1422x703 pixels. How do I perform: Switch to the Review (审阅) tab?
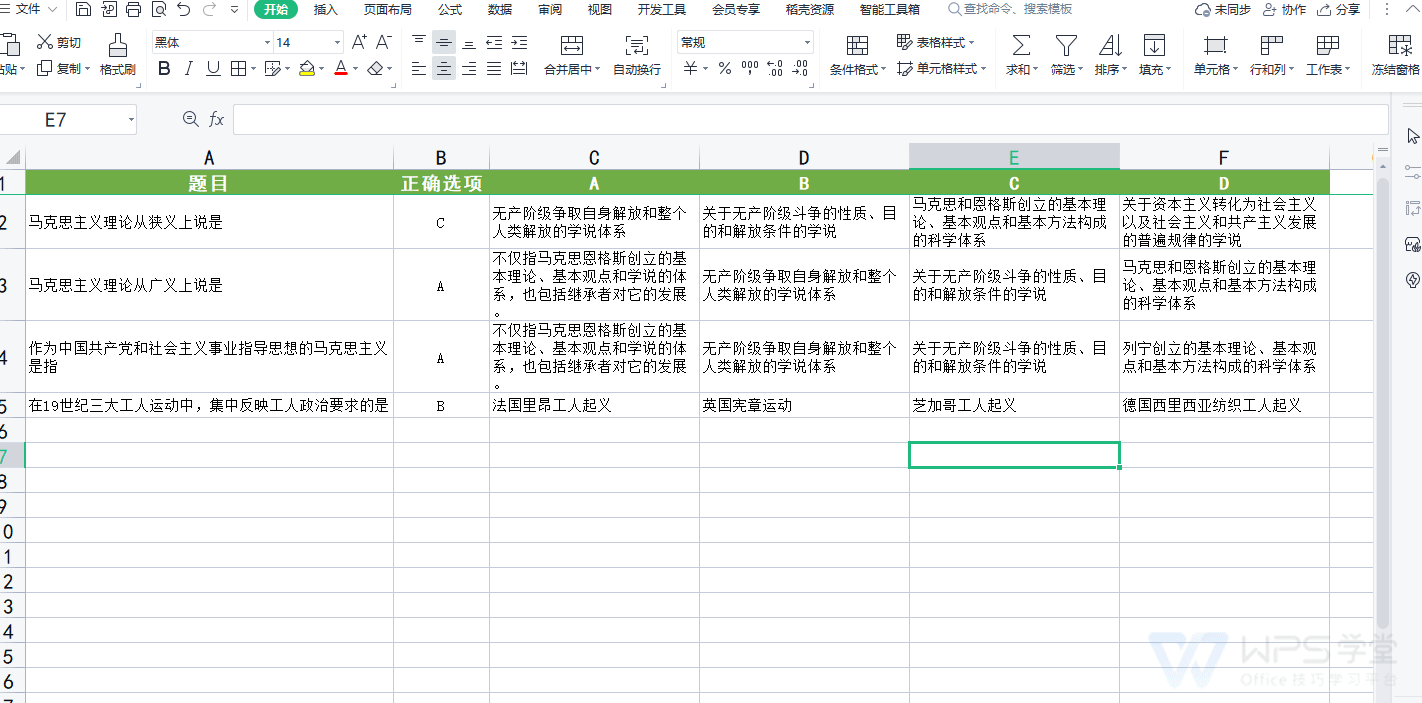pyautogui.click(x=550, y=9)
